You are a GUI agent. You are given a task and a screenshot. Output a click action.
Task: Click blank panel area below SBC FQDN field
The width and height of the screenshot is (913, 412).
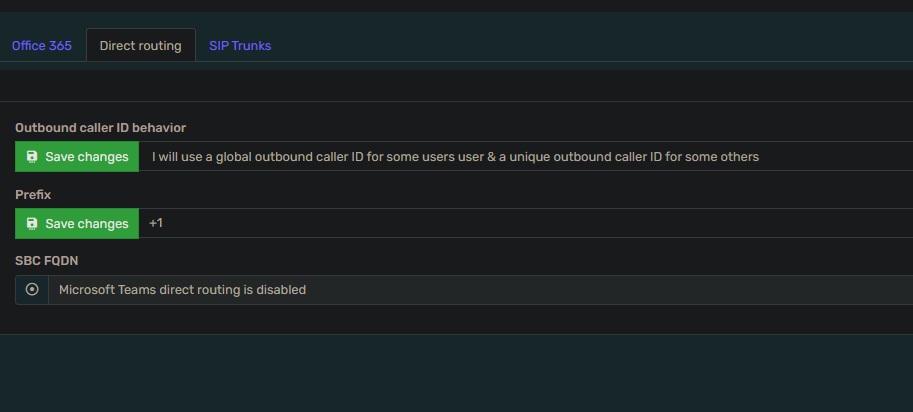point(456,319)
